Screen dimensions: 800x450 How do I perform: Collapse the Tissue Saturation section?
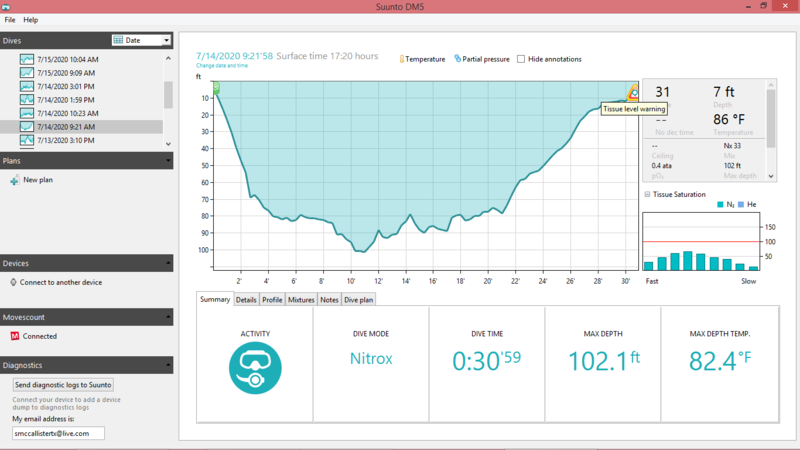(x=647, y=194)
